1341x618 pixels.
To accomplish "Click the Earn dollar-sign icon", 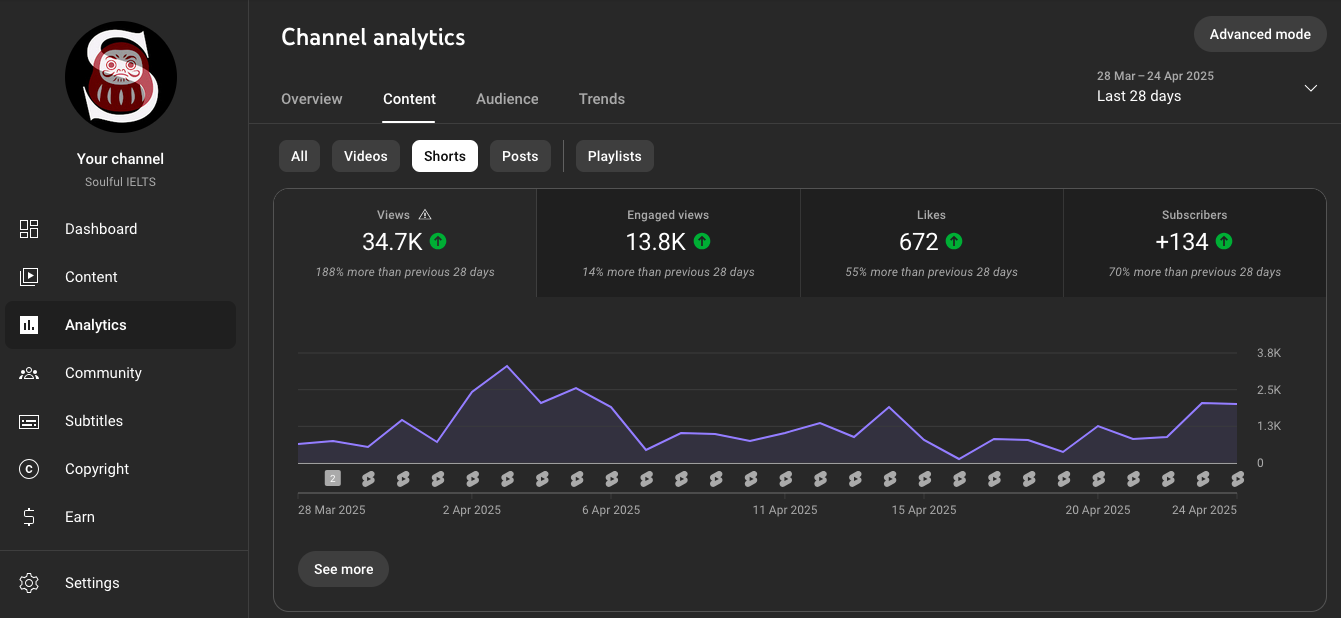I will click(x=29, y=517).
